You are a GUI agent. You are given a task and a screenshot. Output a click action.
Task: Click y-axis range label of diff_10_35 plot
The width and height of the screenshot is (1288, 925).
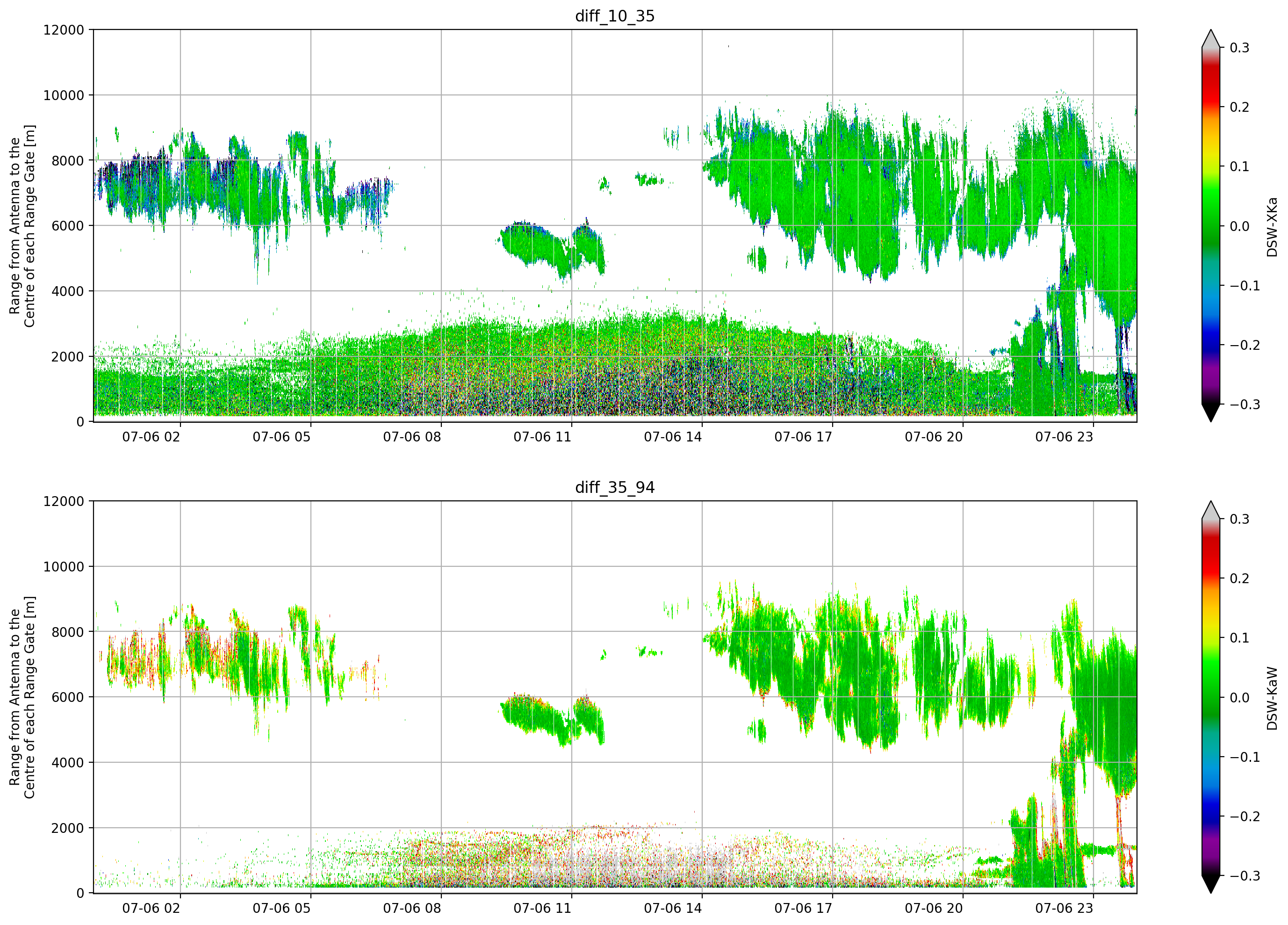[x=22, y=225]
